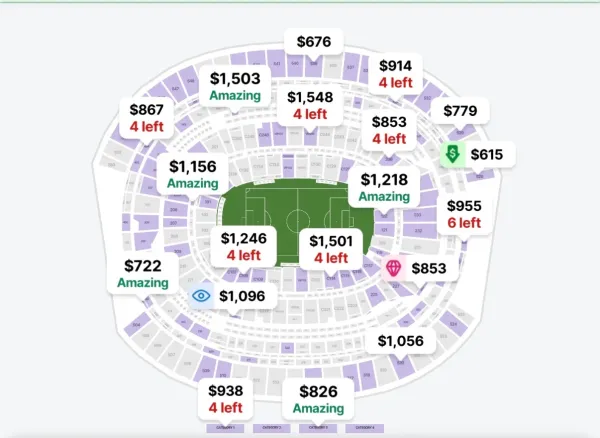Select the $826 Amazing listing
The image size is (600, 438).
[x=318, y=399]
